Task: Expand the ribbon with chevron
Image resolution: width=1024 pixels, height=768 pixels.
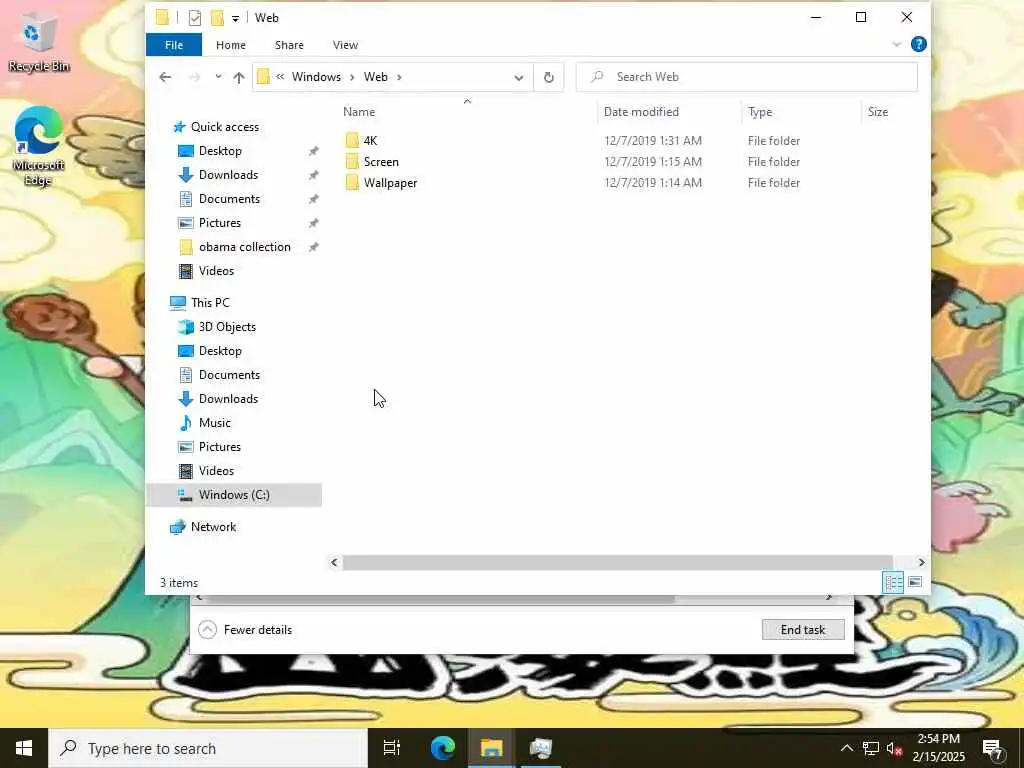Action: (897, 44)
